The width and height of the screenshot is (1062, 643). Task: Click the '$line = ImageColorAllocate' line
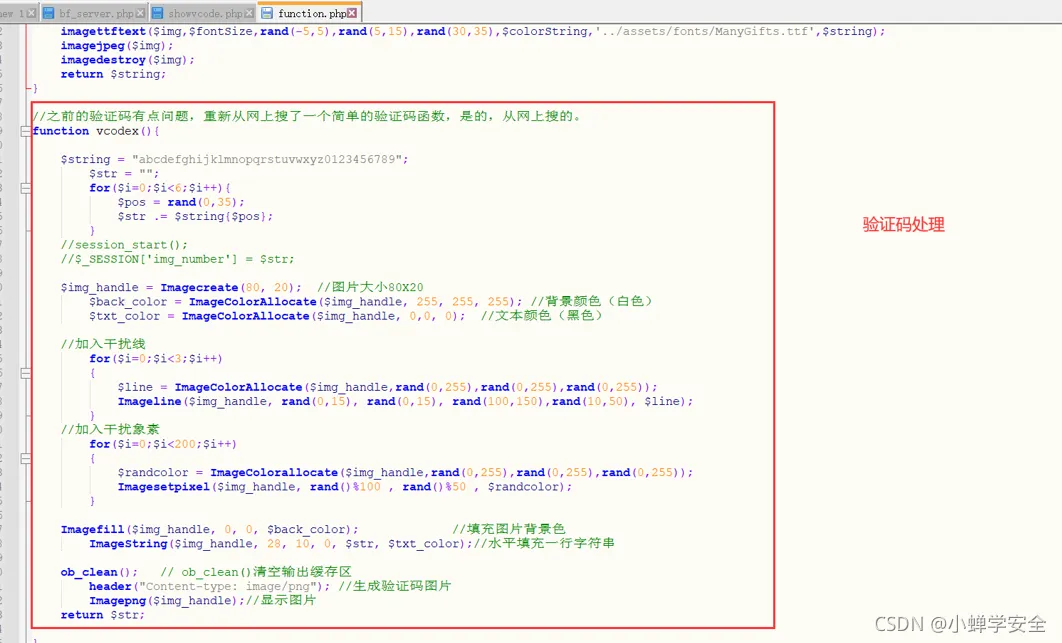pyautogui.click(x=387, y=387)
